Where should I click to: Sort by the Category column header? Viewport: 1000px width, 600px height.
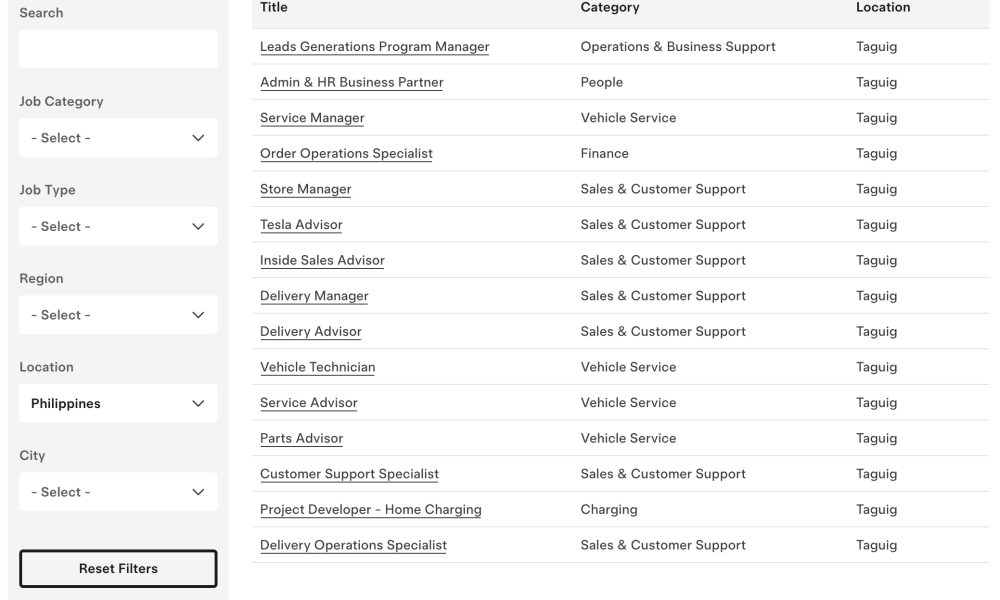pos(610,8)
